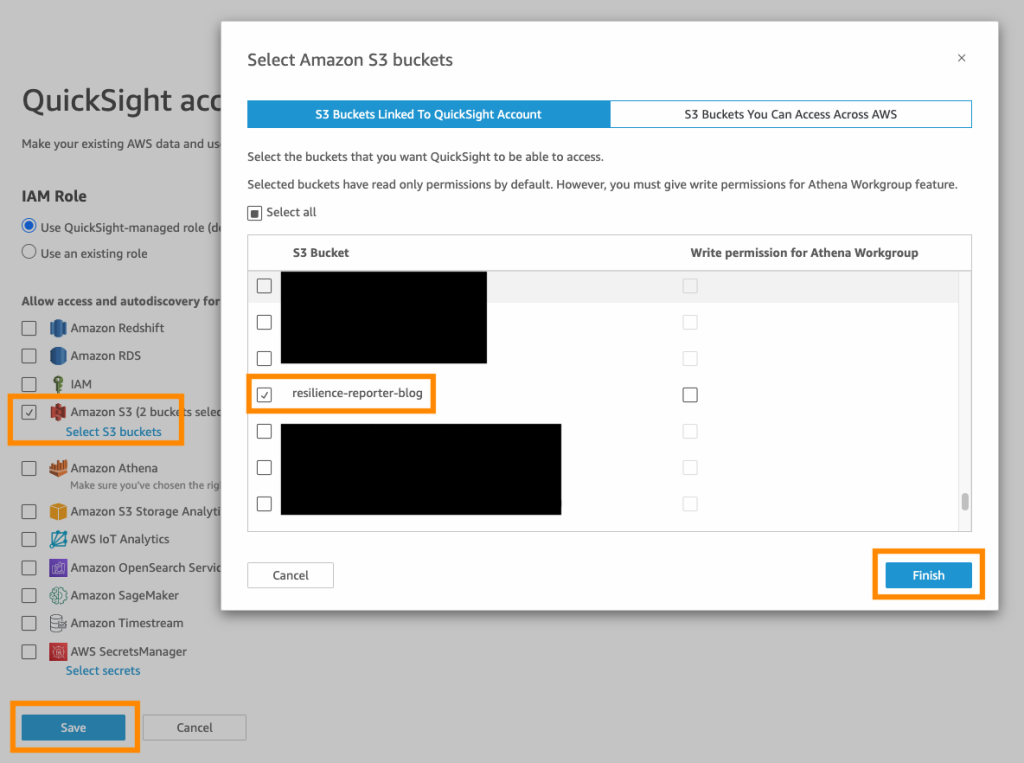Enable write permission for resilience-reporter-blog

pos(690,394)
